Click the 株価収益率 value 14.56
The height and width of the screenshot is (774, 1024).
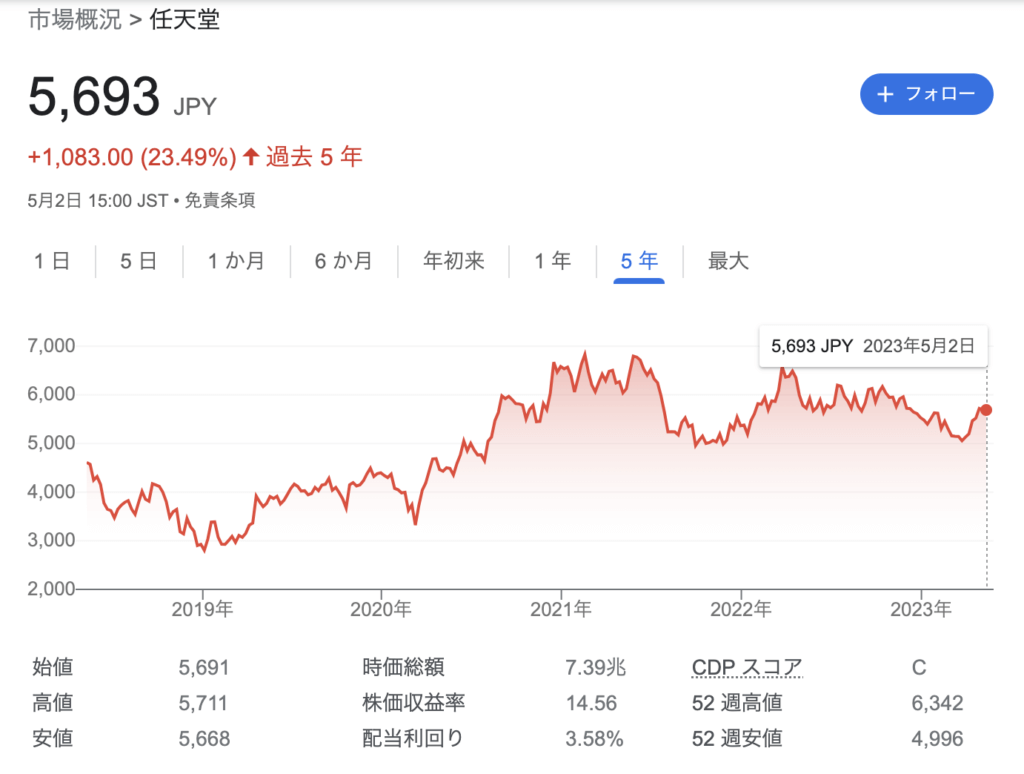tap(591, 703)
